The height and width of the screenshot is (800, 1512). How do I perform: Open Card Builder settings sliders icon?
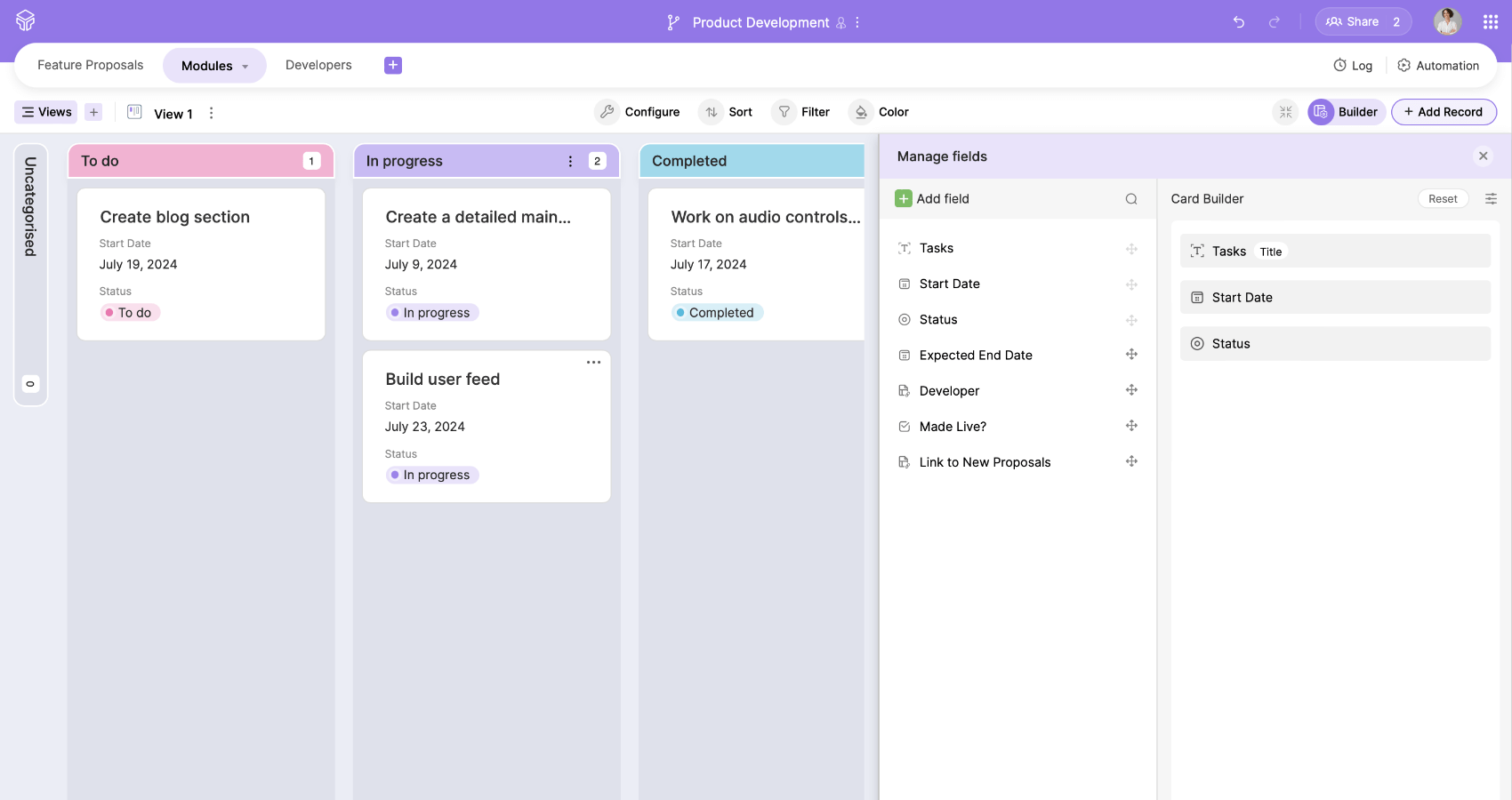coord(1492,198)
